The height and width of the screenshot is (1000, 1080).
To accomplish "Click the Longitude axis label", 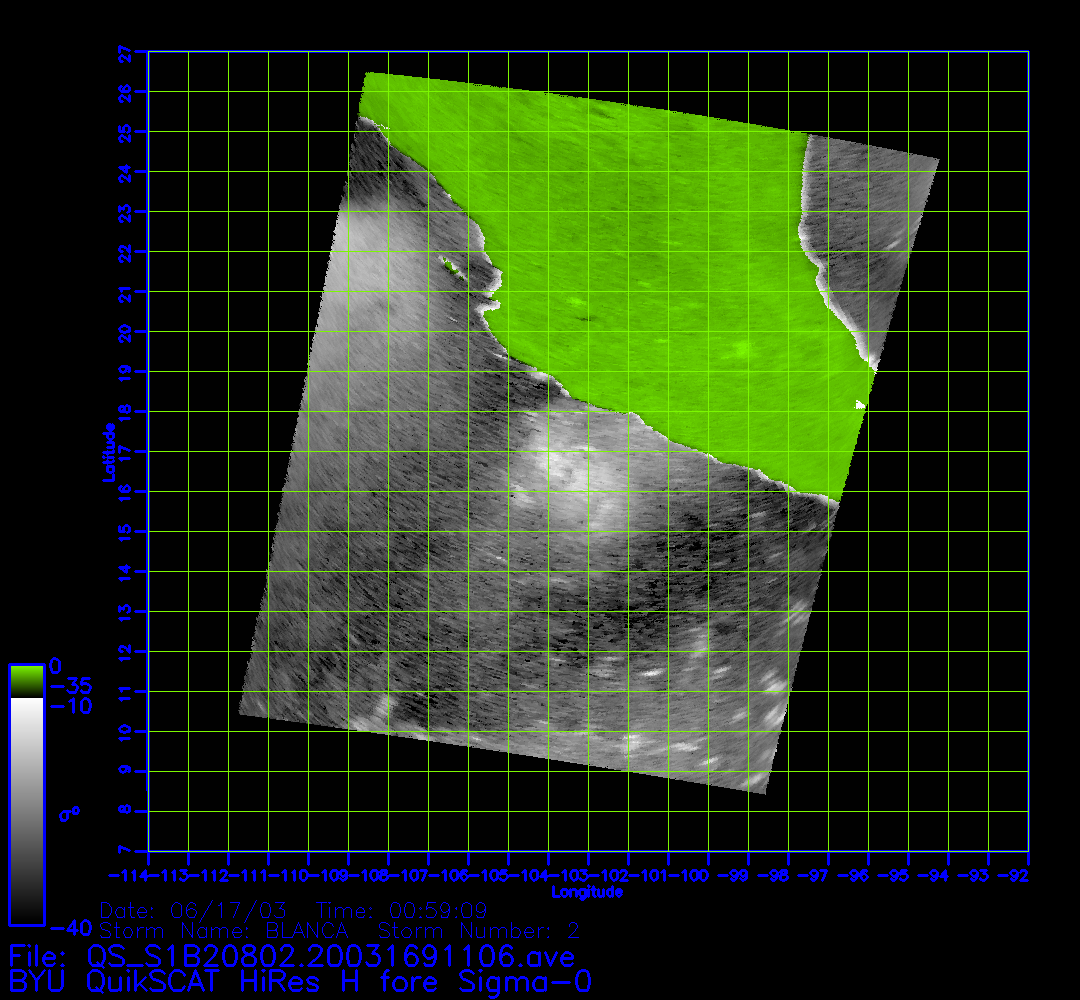I will pyautogui.click(x=588, y=892).
